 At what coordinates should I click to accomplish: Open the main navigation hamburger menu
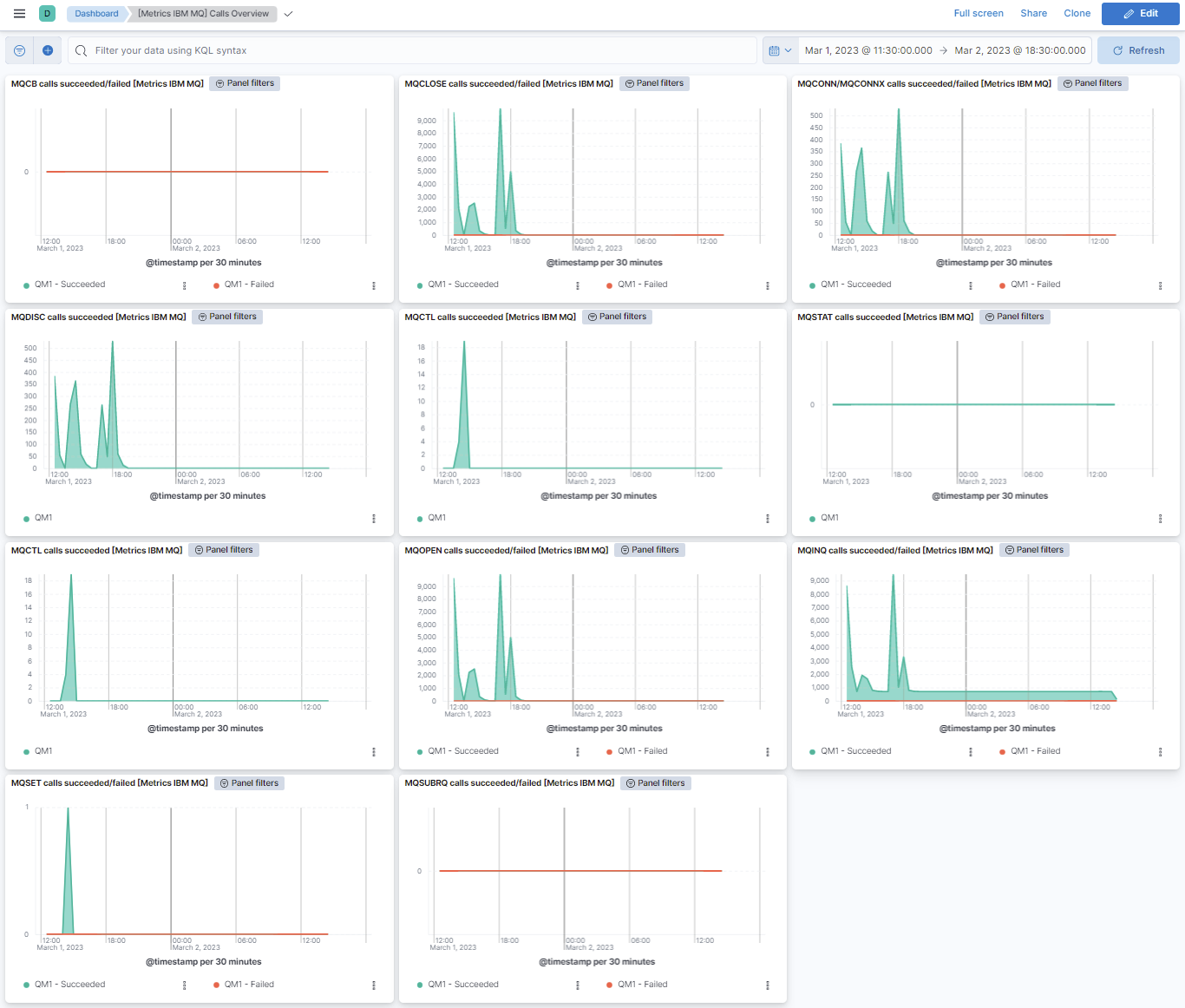(19, 14)
